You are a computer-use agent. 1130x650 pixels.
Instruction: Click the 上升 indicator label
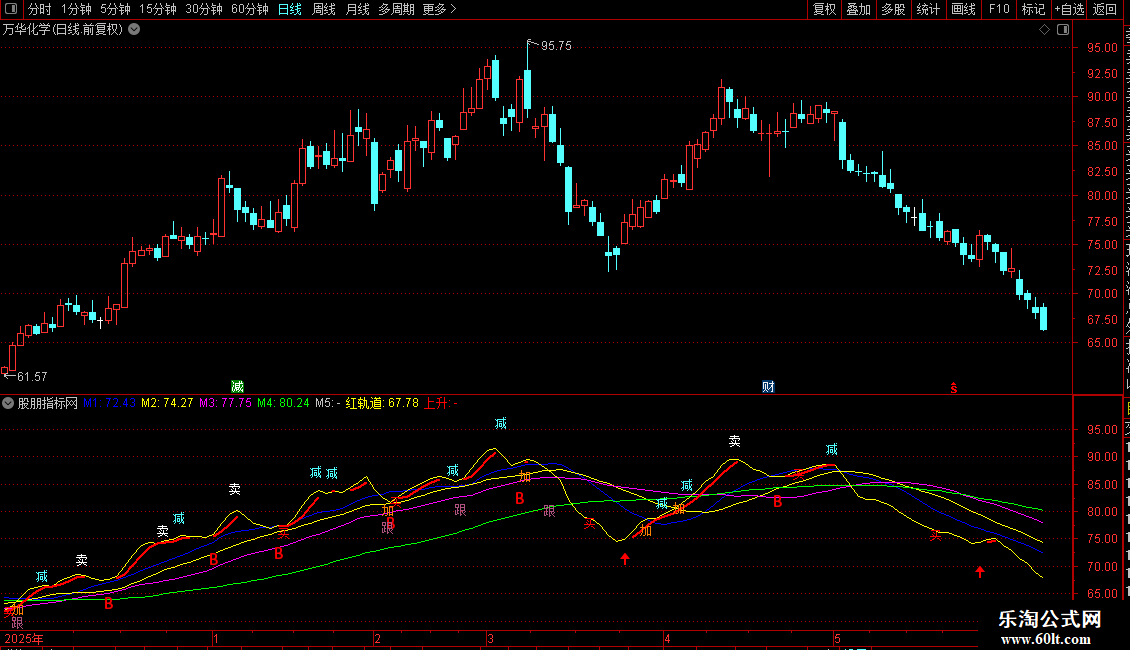(x=440, y=404)
